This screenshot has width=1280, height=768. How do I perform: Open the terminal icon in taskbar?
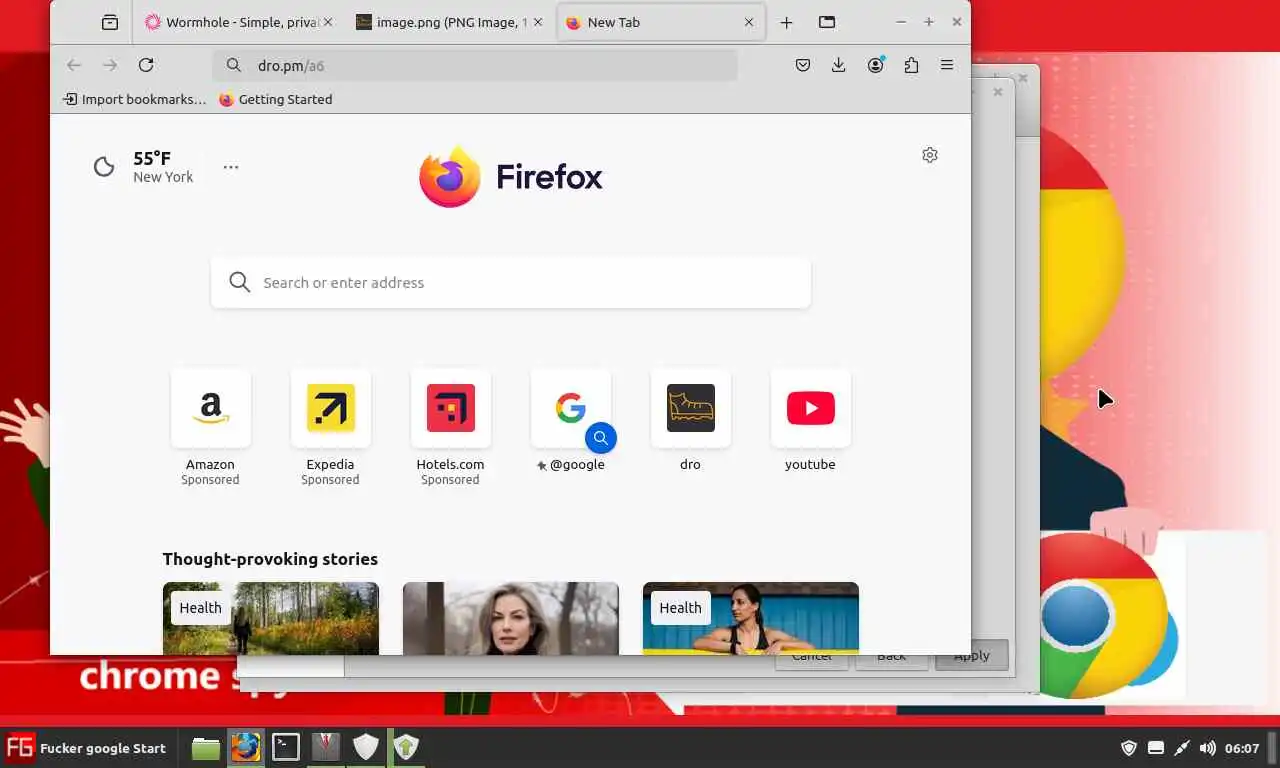[286, 747]
